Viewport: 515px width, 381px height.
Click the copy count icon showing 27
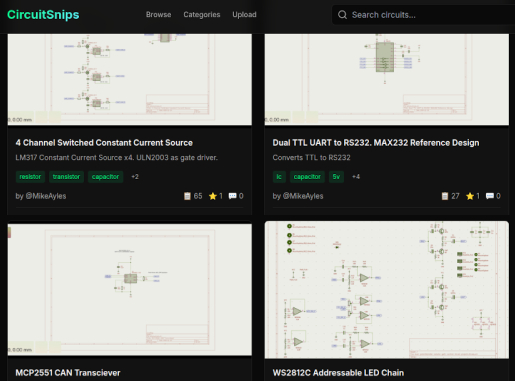pos(445,196)
